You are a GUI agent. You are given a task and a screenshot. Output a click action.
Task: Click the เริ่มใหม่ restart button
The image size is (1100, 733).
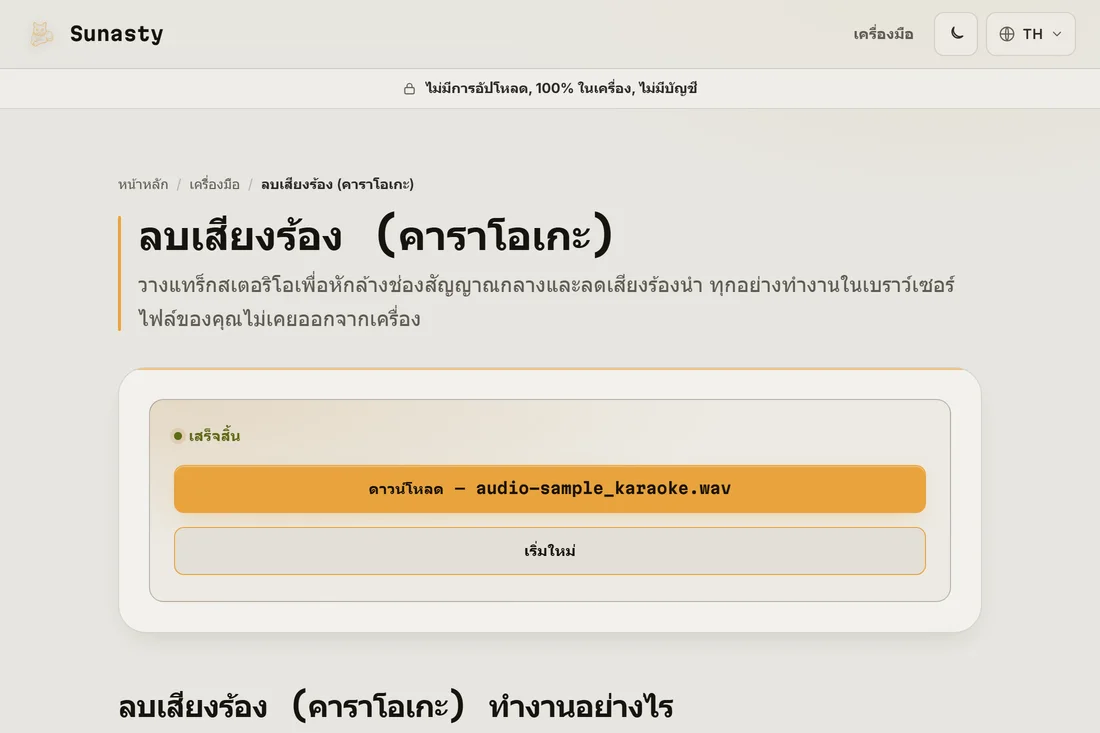(x=549, y=551)
